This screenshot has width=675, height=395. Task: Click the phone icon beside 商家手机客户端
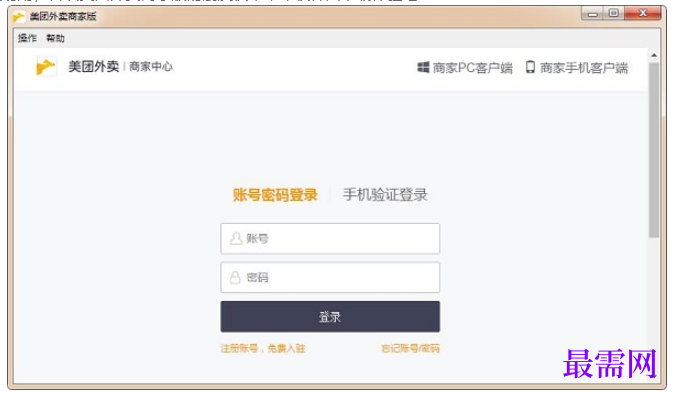click(530, 67)
